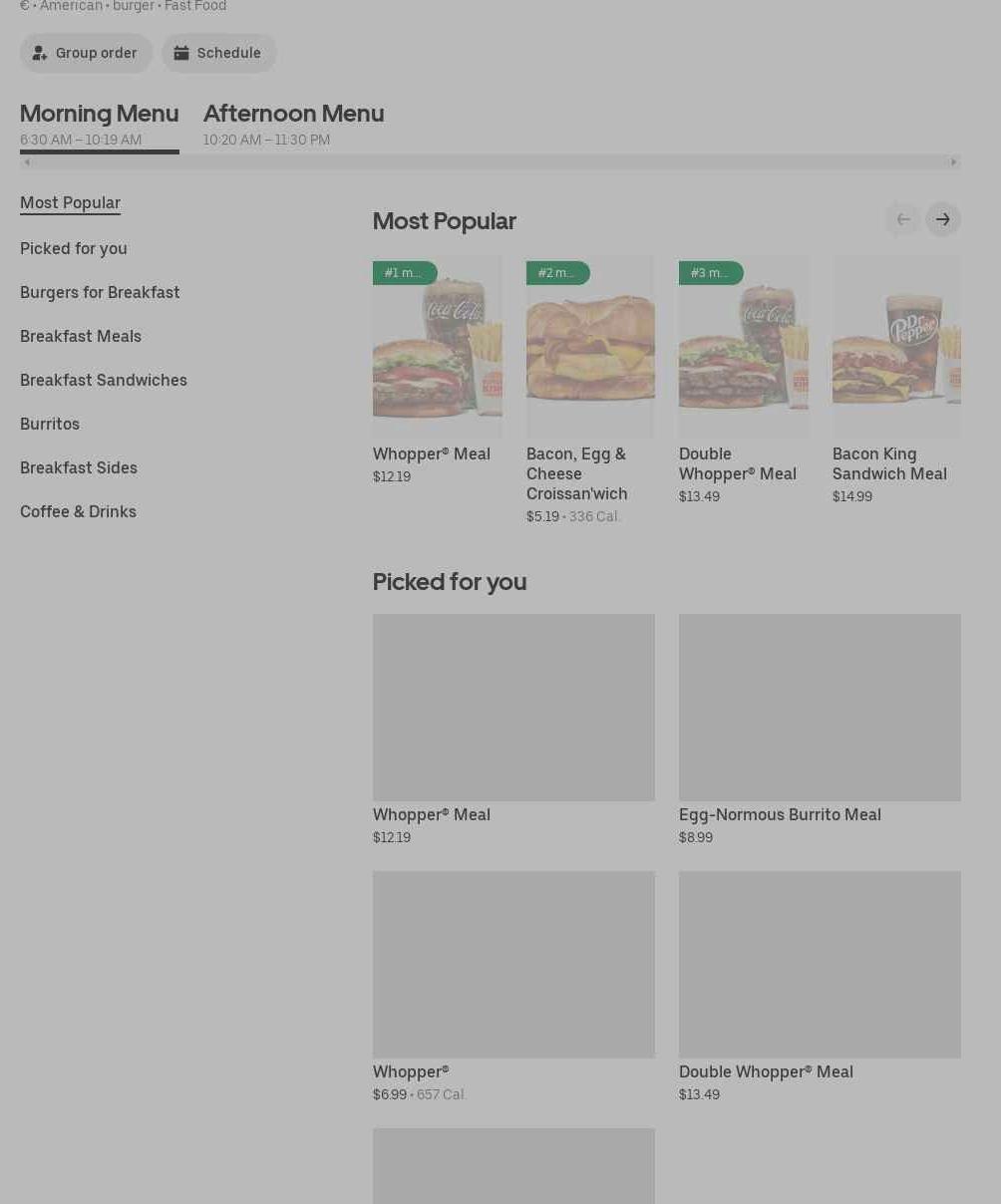
Task: Open the Group order button label
Action: [x=96, y=53]
